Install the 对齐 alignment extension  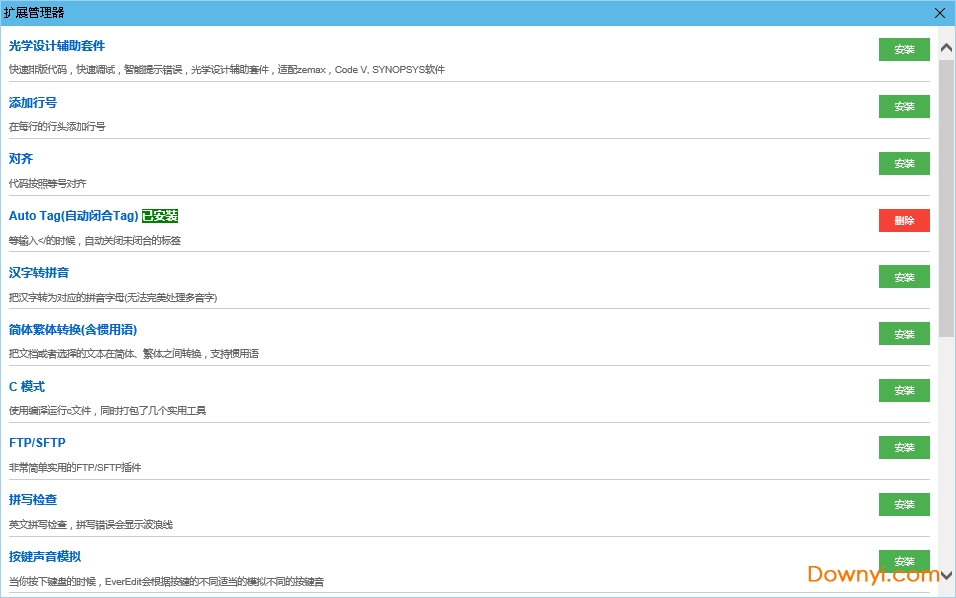(904, 163)
